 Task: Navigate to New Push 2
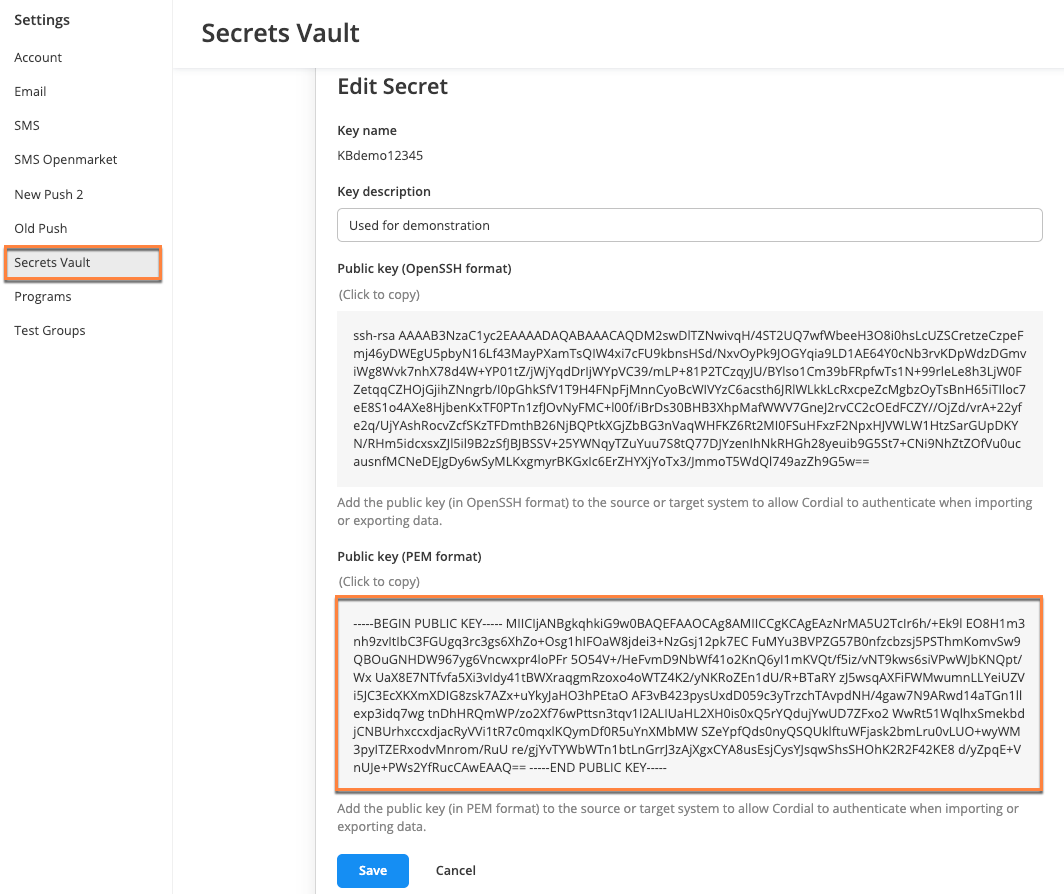(49, 194)
